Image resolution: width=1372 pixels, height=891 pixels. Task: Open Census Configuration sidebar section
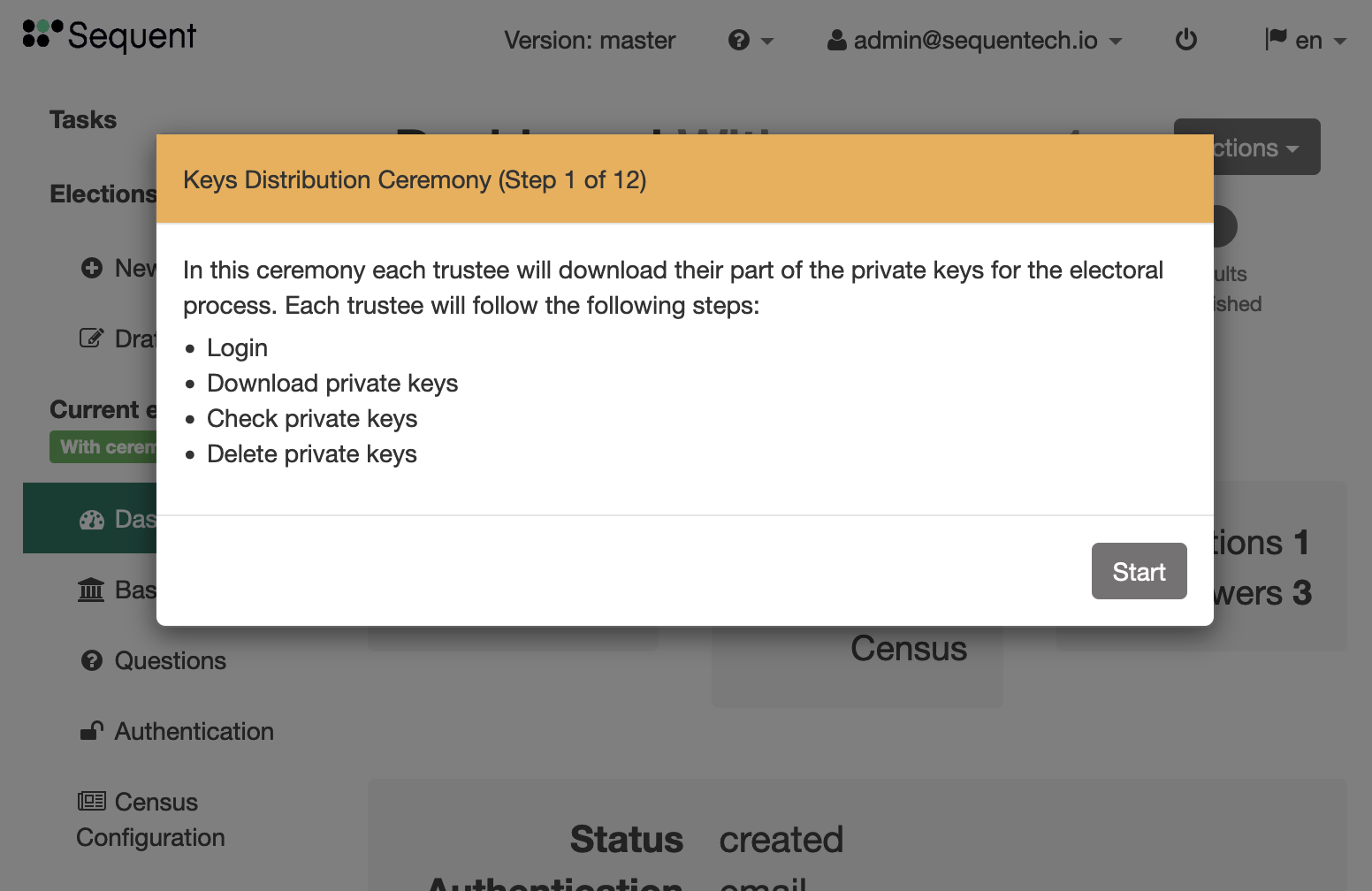pyautogui.click(x=150, y=819)
